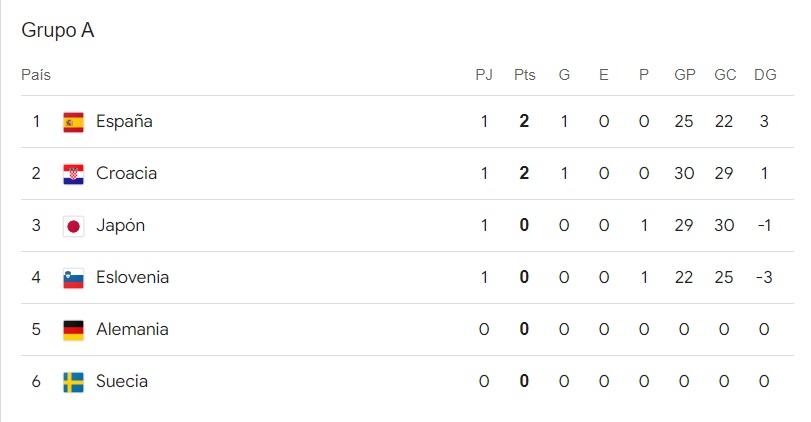Click the Pts column header
Screen dimensions: 811x422
tap(524, 75)
